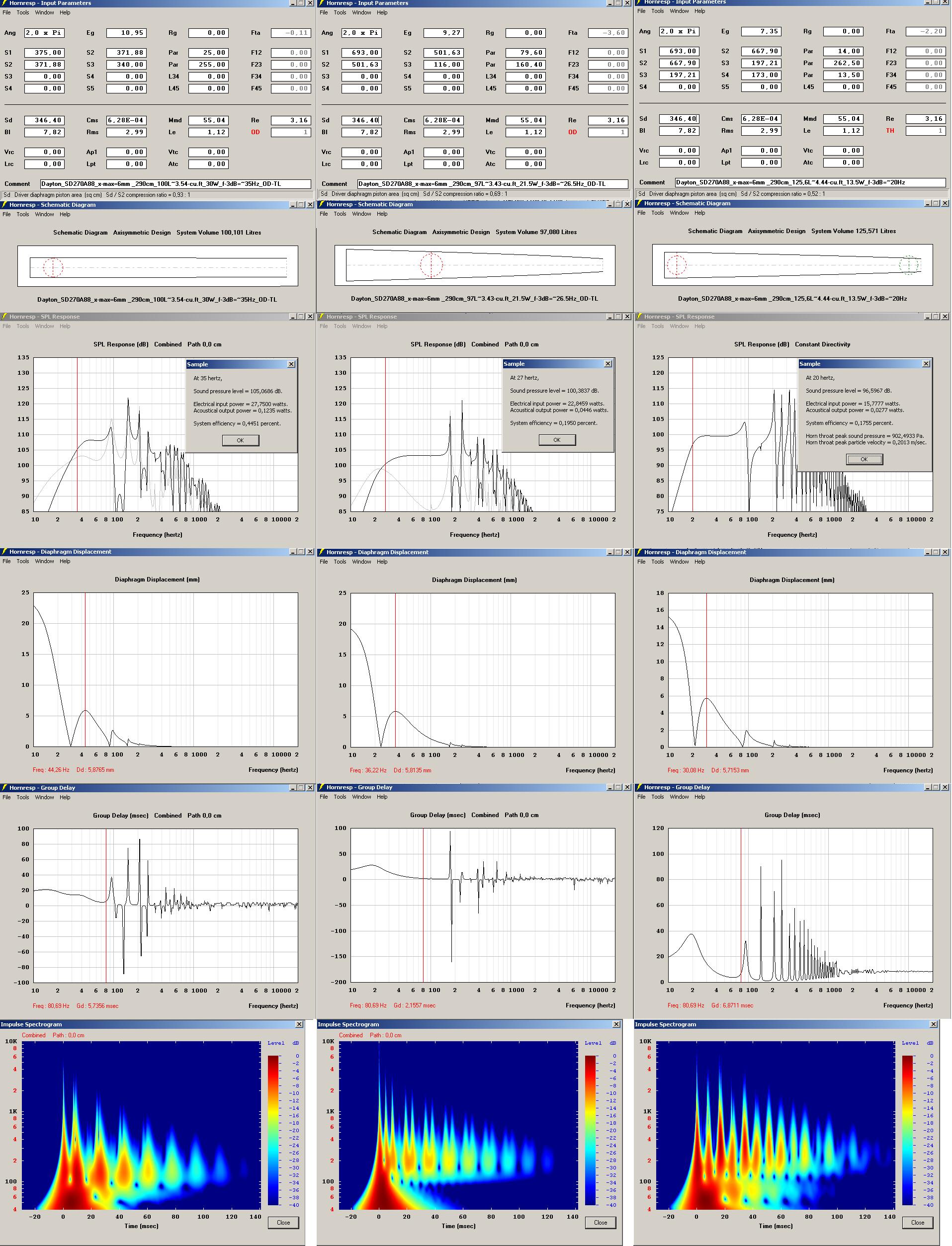Close the Sample dialog showing At 20 hertz
Viewport: 952px width, 1246px height.
coord(926,364)
